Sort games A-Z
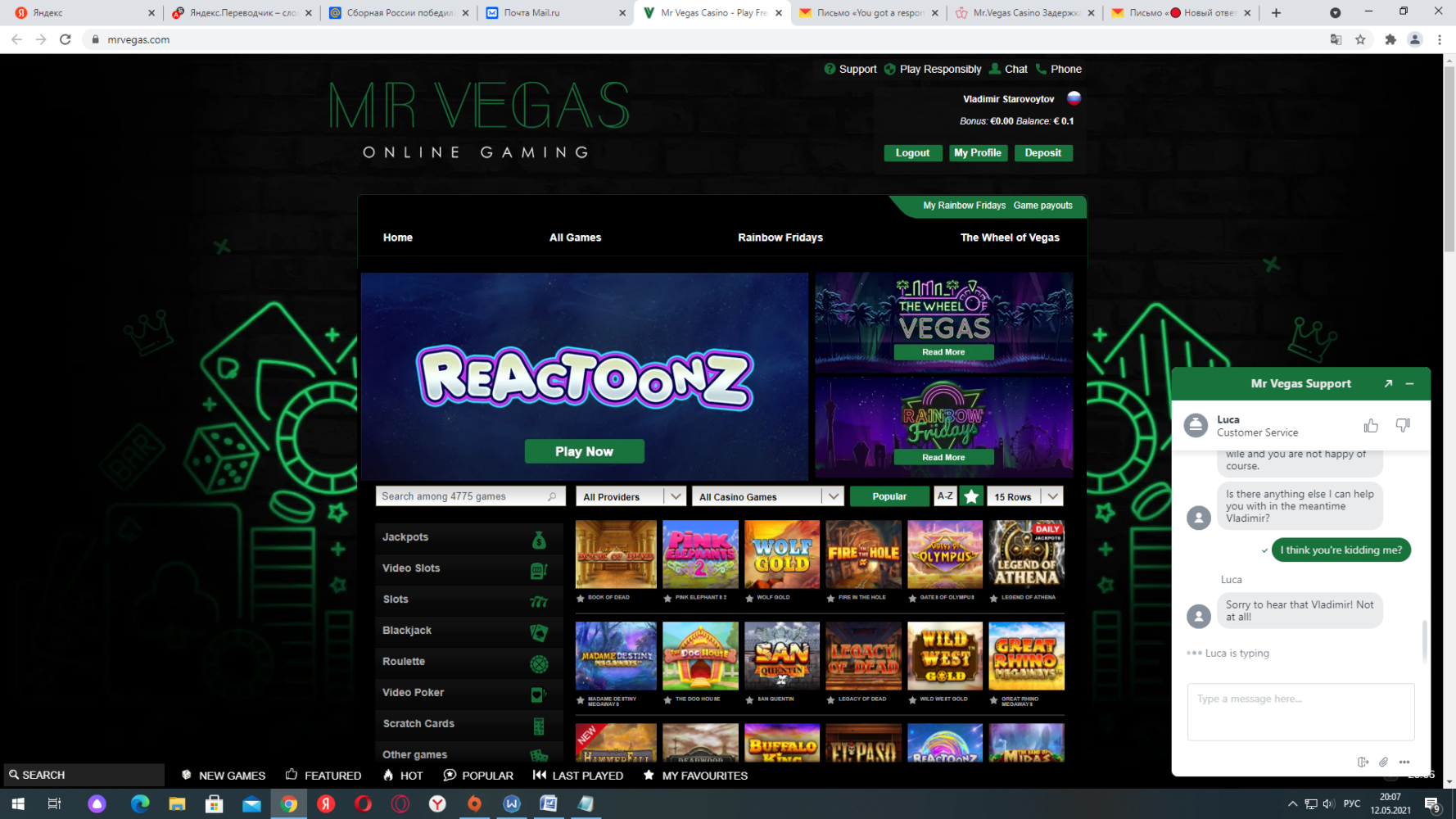 click(945, 496)
